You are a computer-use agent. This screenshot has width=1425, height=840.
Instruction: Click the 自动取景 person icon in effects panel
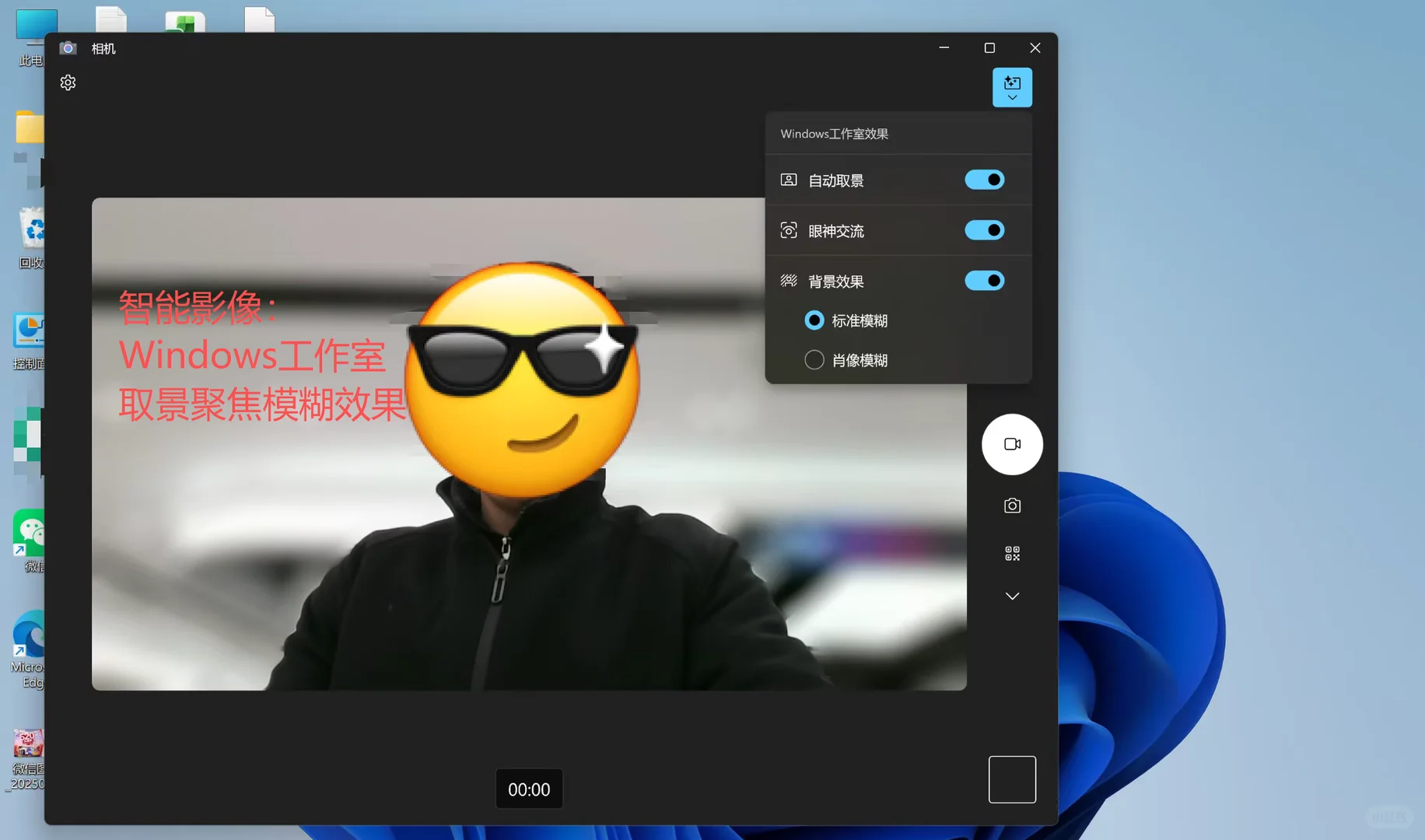point(788,180)
